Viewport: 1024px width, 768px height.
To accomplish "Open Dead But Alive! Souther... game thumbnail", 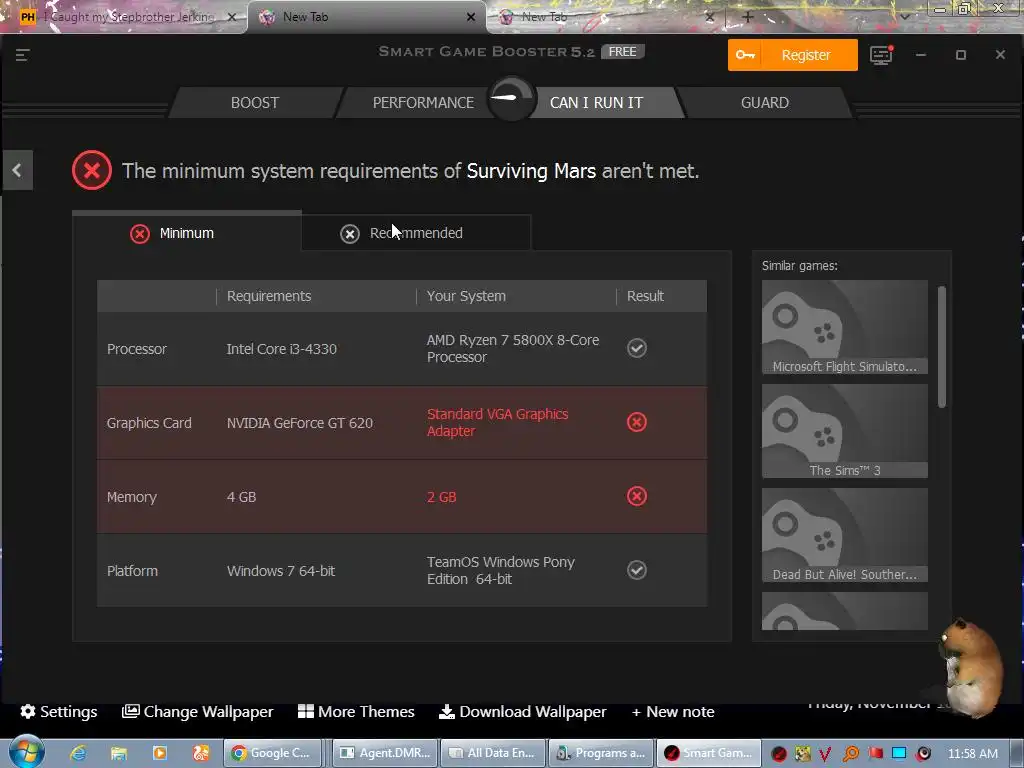I will 844,535.
